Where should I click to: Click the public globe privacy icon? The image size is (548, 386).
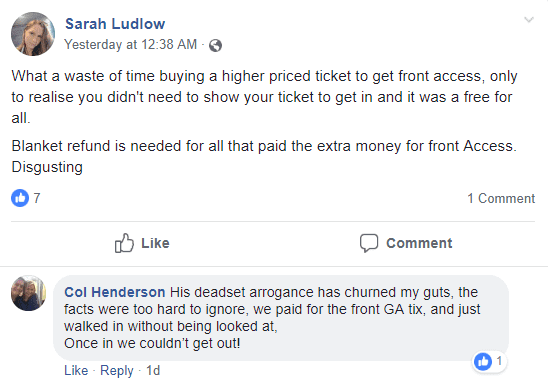(x=215, y=45)
